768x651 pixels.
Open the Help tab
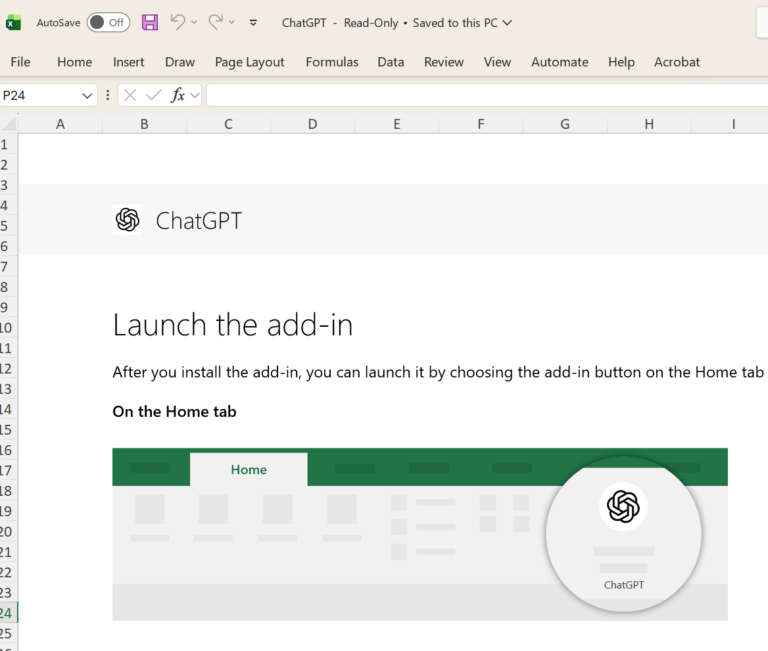pos(621,62)
